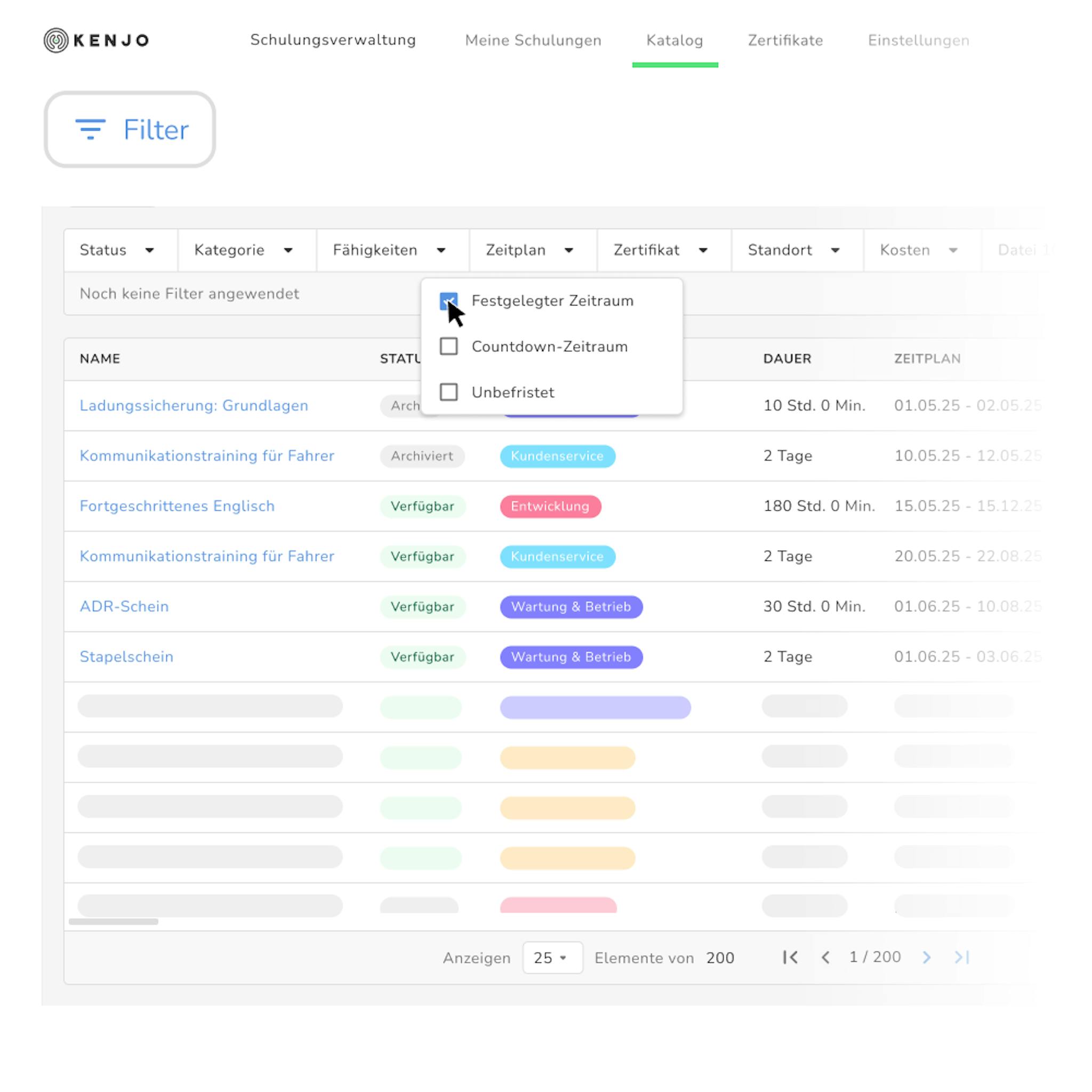Jump to last page icon
Screen dimensions: 1092x1092
pyautogui.click(x=961, y=957)
